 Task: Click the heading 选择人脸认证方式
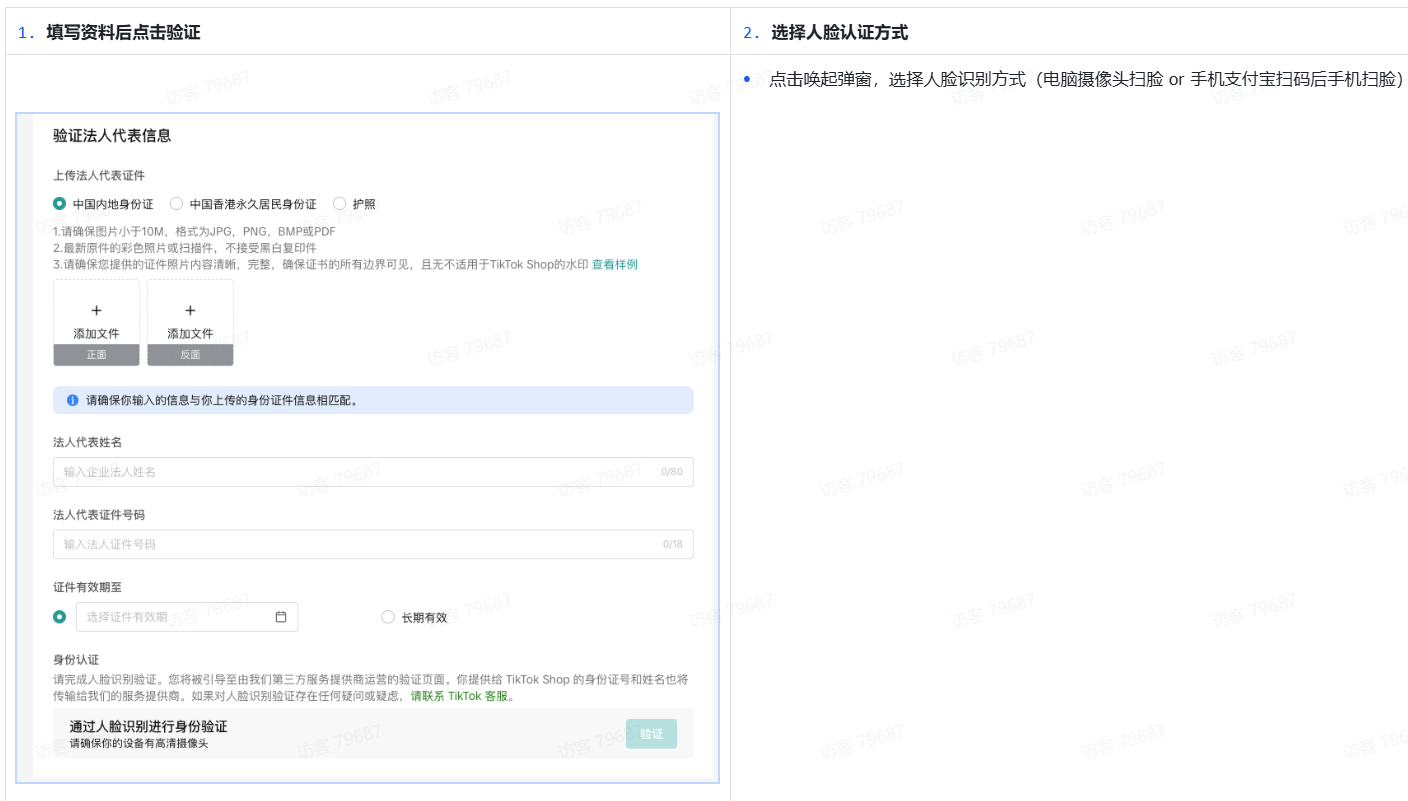point(839,33)
